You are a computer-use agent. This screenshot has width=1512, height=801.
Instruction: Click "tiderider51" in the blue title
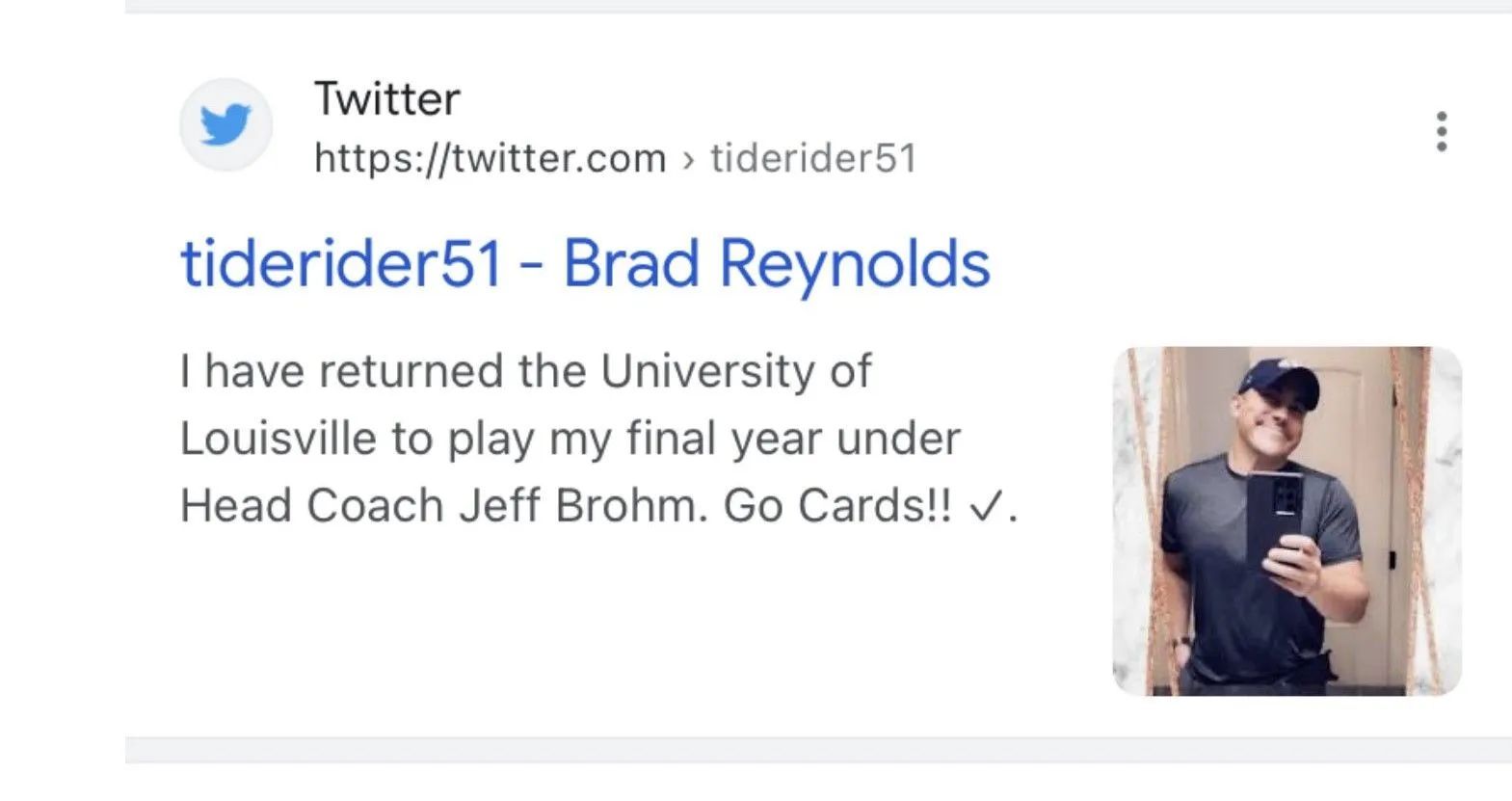pyautogui.click(x=342, y=264)
